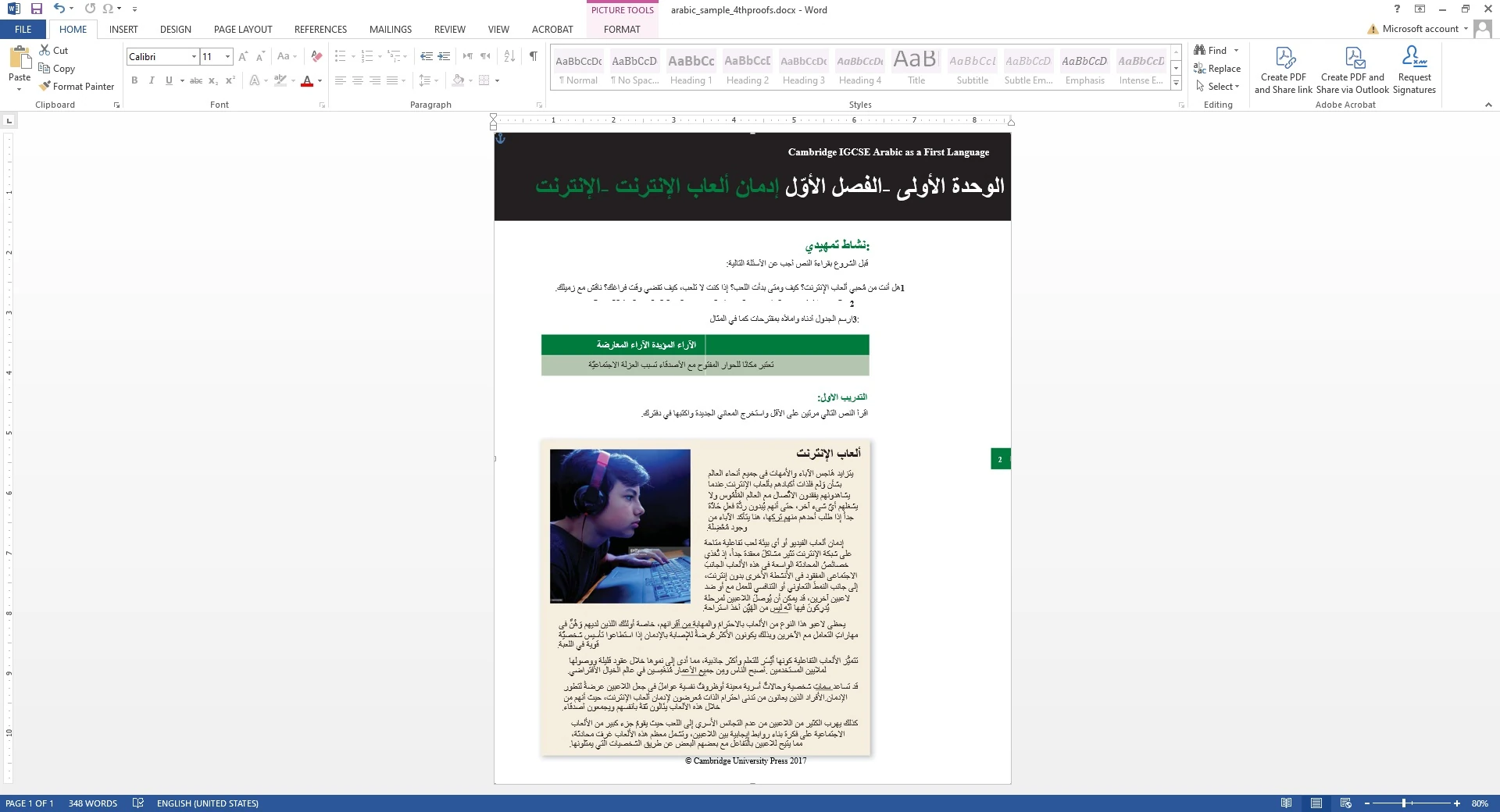Click the red font color button
This screenshot has height=812, width=1500.
tap(307, 80)
